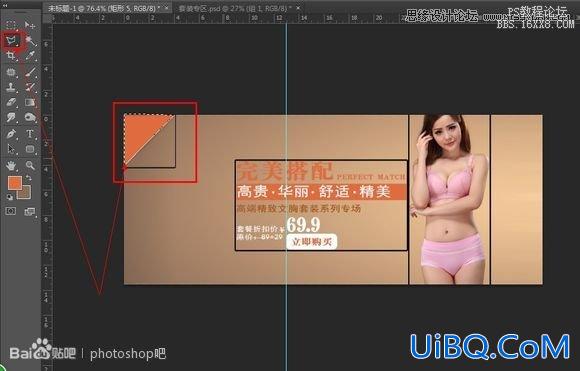Select the Polygonal Lasso tool
The width and height of the screenshot is (580, 371).
pyautogui.click(x=11, y=41)
